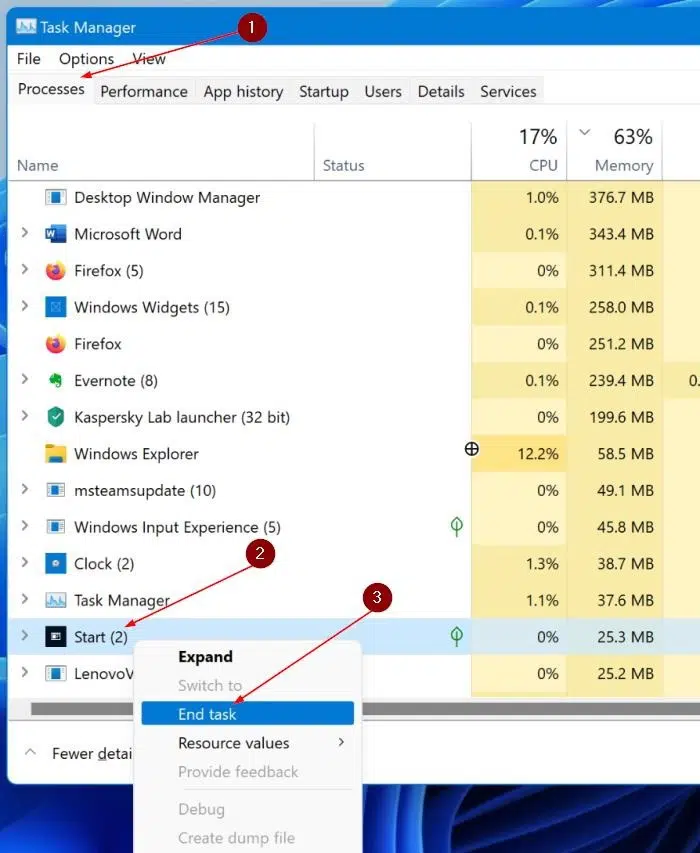Click the Task Manager title bar icon
Viewport: 700px width, 853px height.
click(26, 26)
